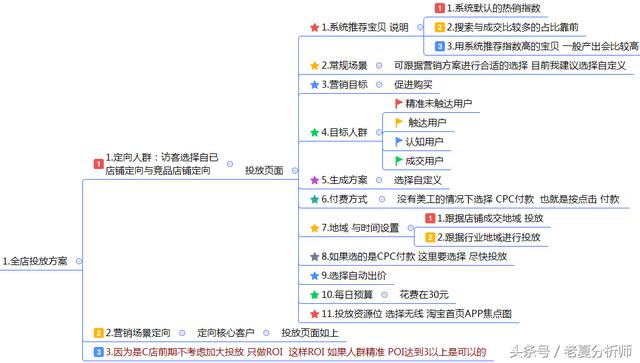Click the purple star beside 5.生成方案
The width and height of the screenshot is (640, 363).
[x=314, y=180]
